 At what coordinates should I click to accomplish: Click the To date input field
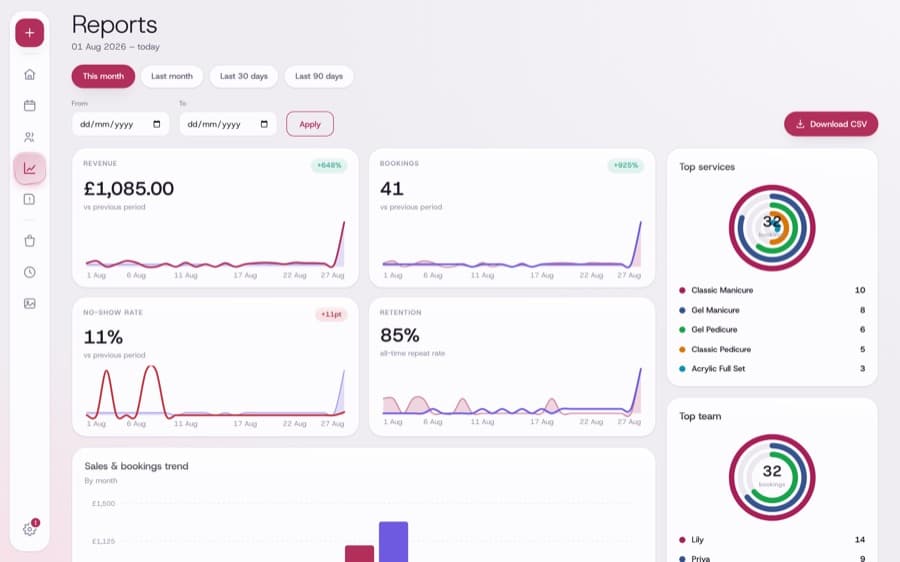[228, 124]
